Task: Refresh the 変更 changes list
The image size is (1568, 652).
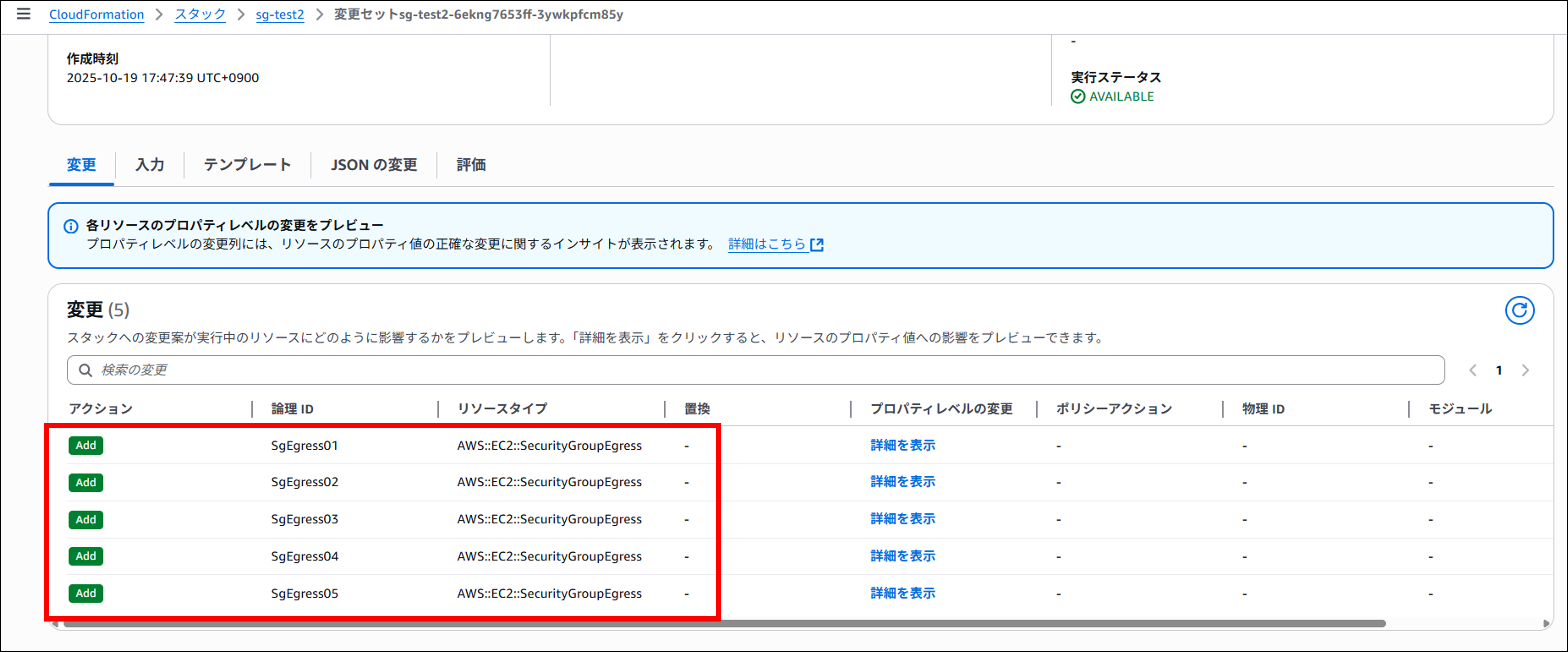Action: [1520, 310]
